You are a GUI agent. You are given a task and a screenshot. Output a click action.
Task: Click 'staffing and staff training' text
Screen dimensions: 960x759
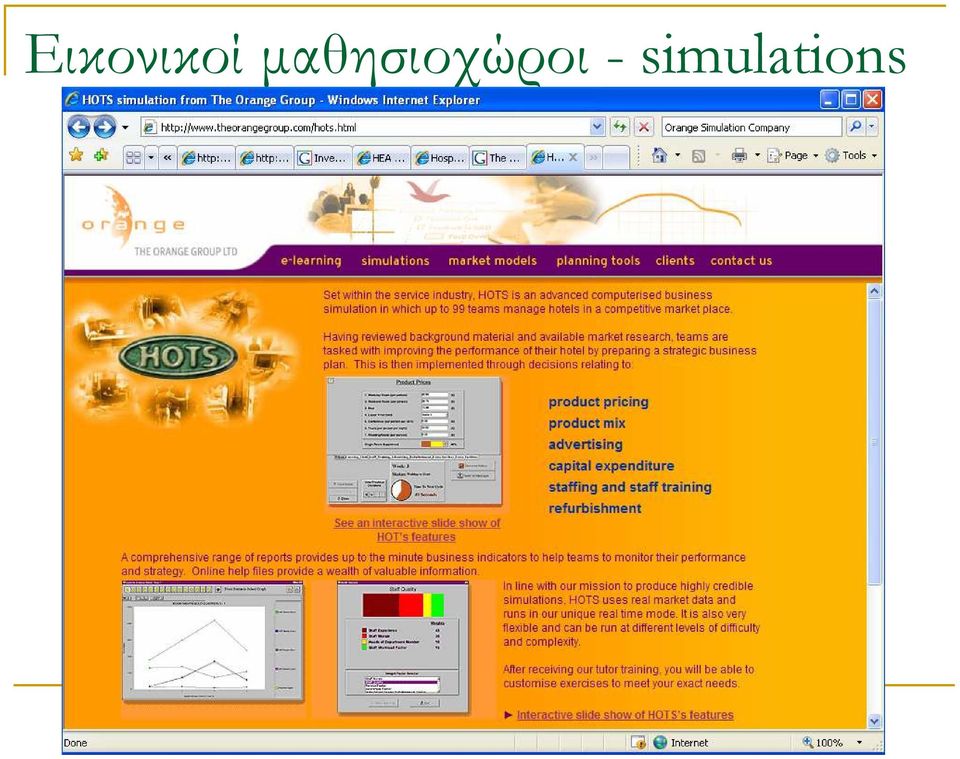[x=629, y=487]
